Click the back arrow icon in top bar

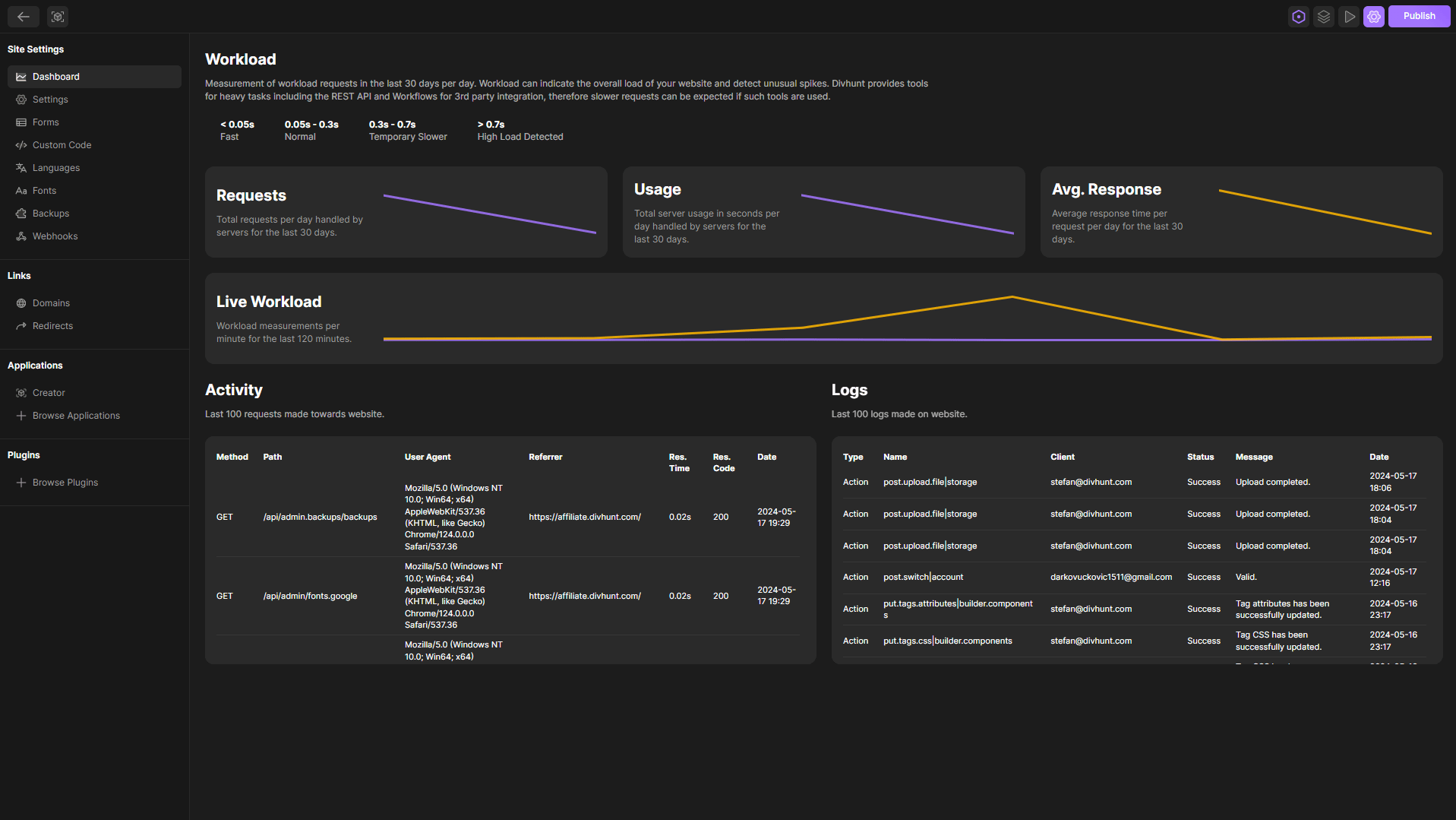(23, 17)
